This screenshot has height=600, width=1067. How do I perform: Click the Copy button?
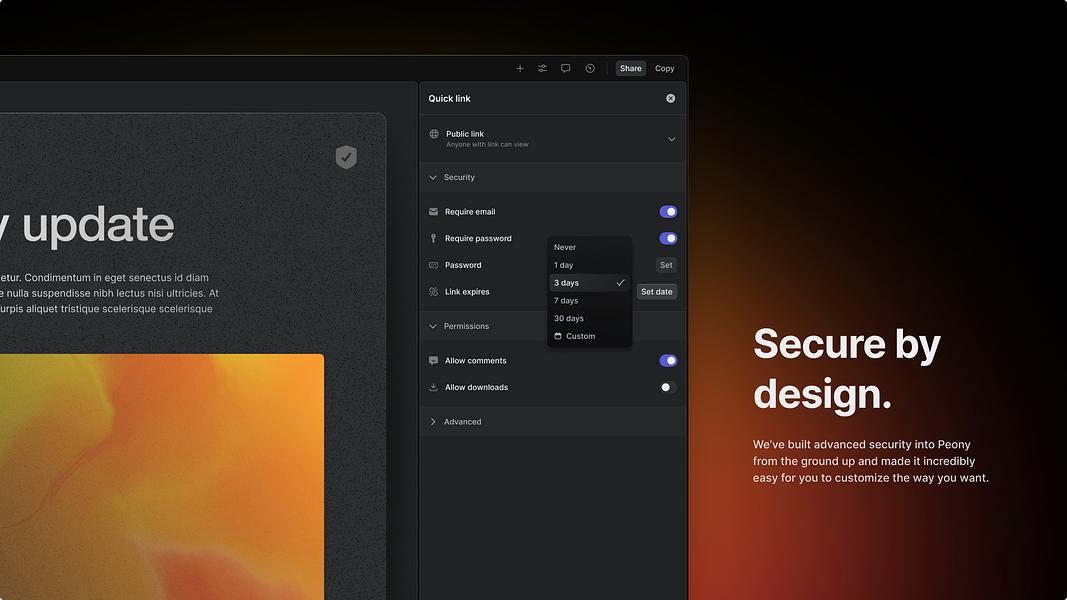(665, 68)
